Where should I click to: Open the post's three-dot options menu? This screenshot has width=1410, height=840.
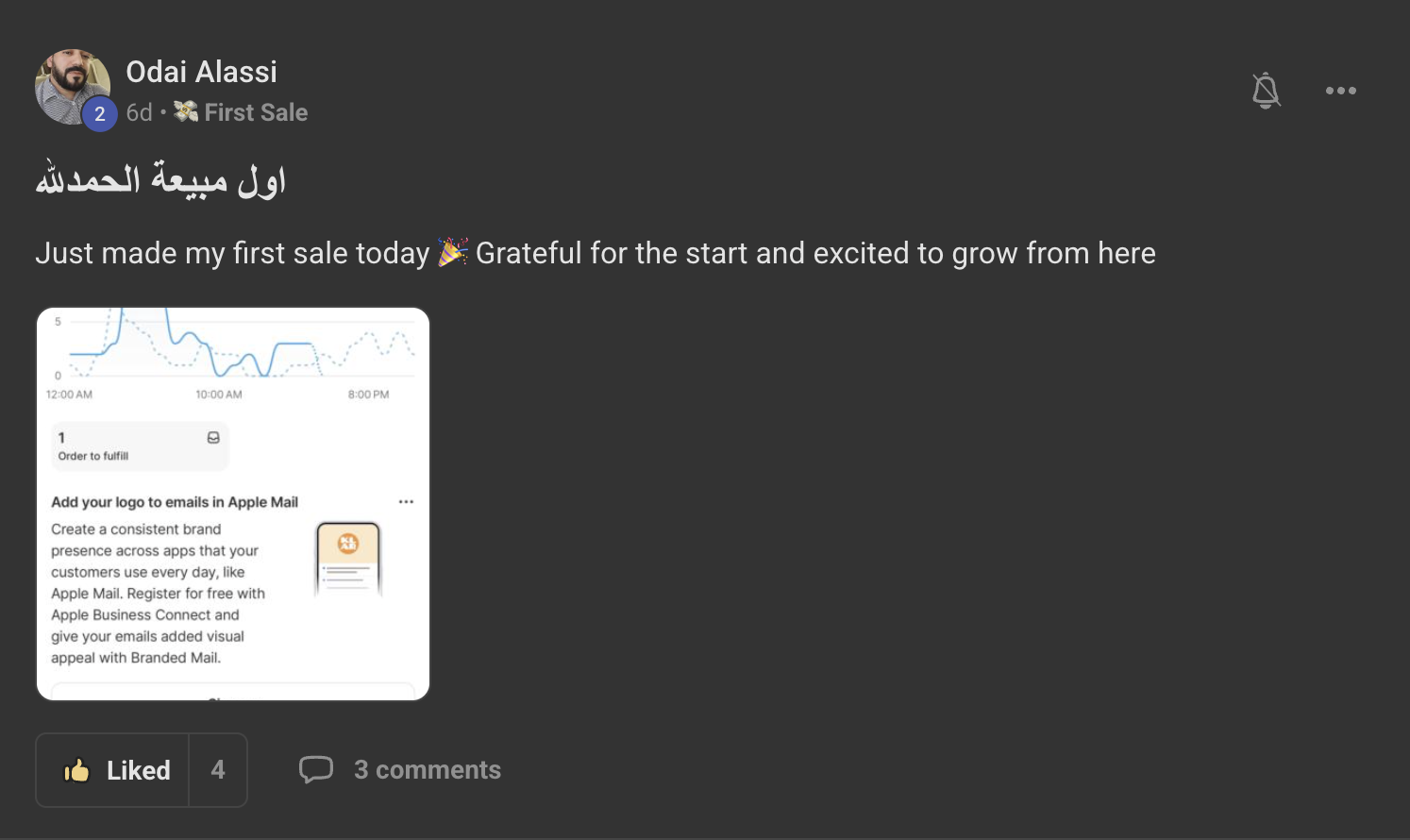pyautogui.click(x=1340, y=91)
